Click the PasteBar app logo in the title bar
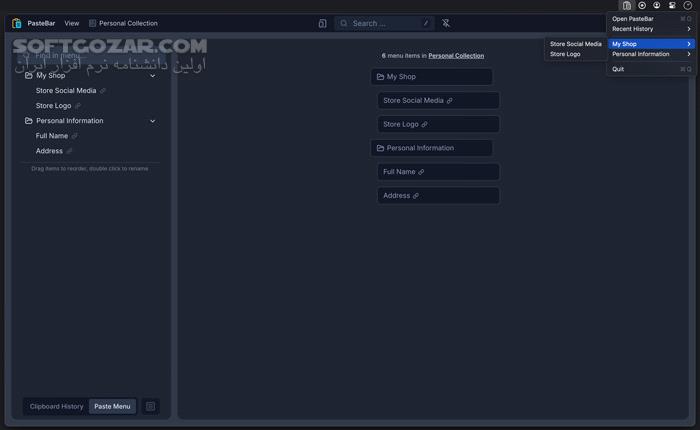The height and width of the screenshot is (430, 700). (x=17, y=23)
